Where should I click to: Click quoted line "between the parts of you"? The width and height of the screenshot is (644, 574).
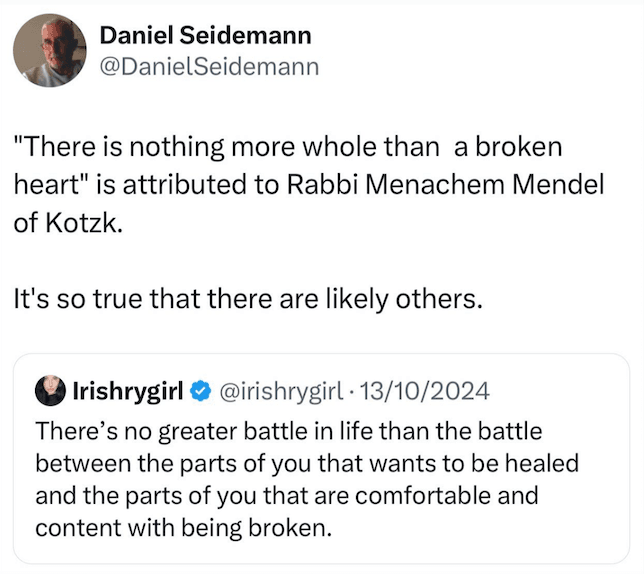173,464
